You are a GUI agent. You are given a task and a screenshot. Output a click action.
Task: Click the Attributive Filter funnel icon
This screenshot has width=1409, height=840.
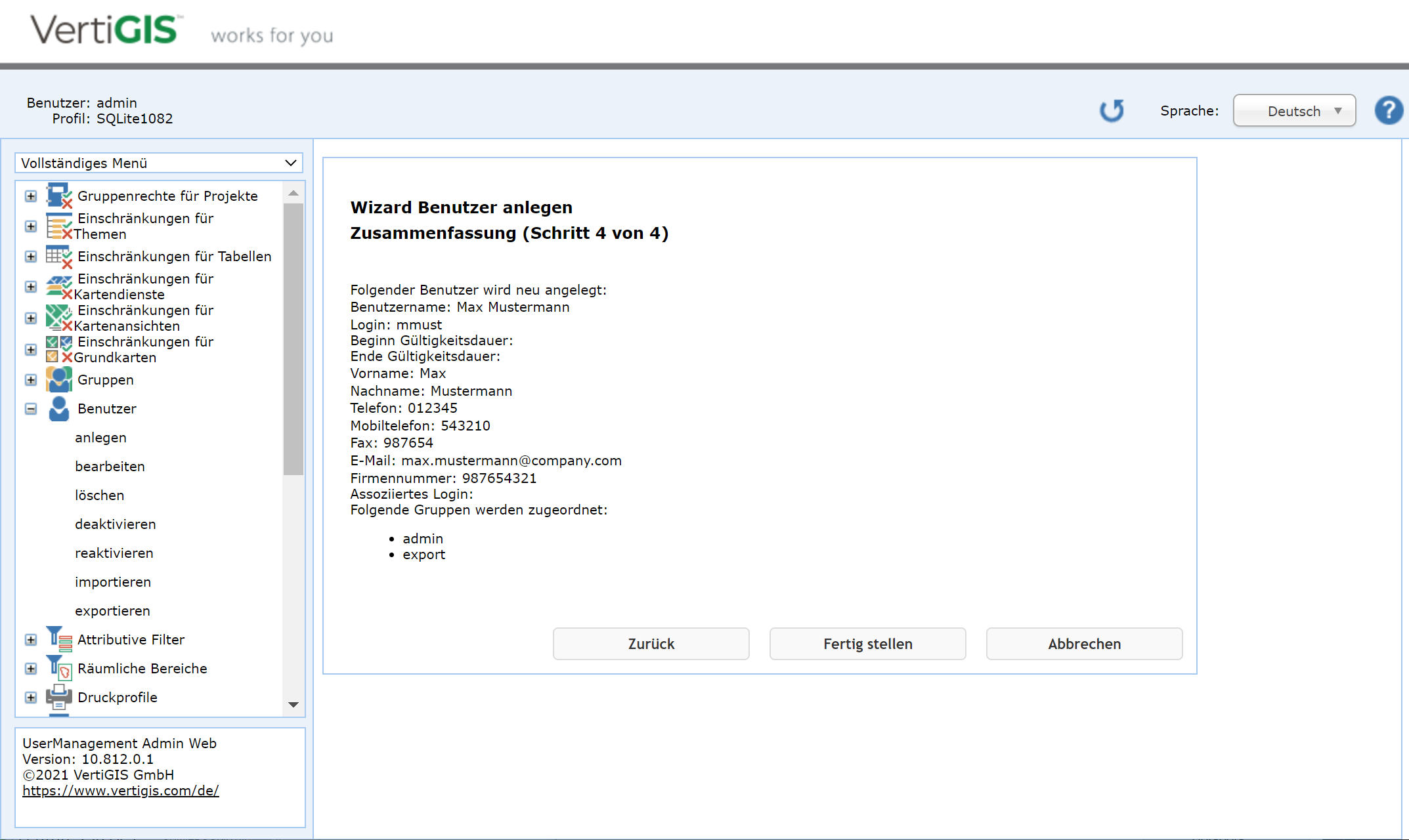[x=58, y=639]
